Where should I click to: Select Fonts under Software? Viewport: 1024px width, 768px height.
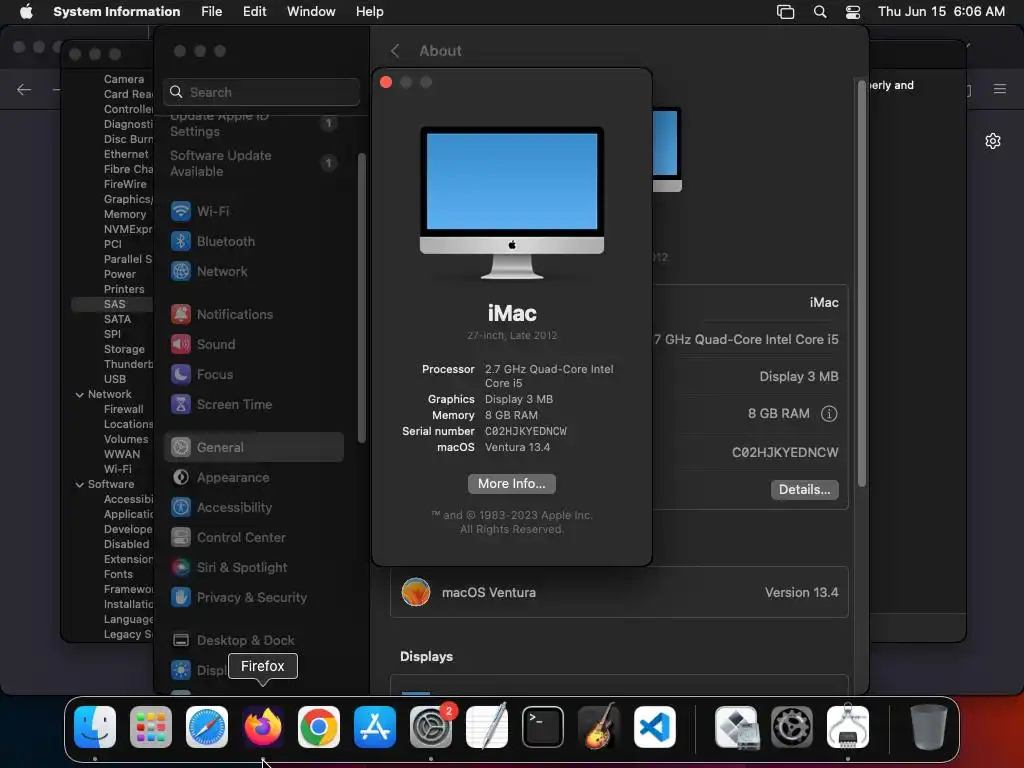click(x=118, y=575)
